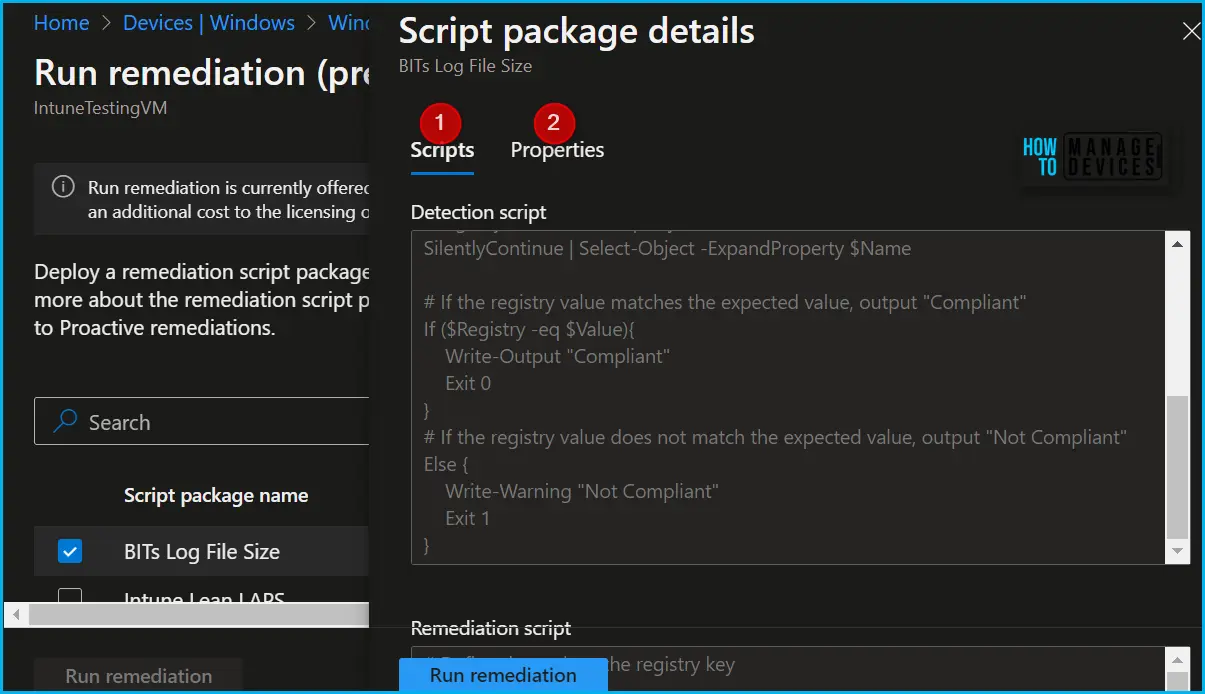Click the line Write-Output "Compliant"
The height and width of the screenshot is (694, 1205).
pyautogui.click(x=557, y=356)
